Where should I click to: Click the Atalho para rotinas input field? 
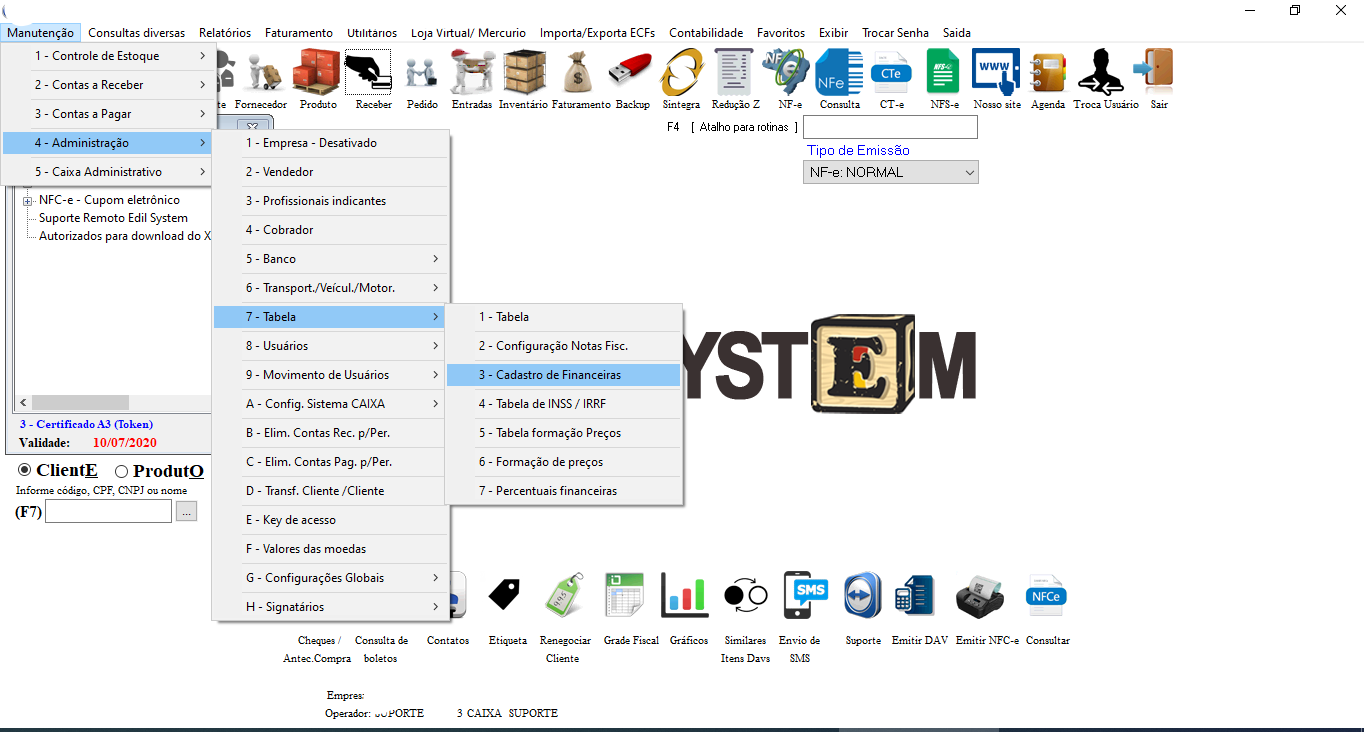click(x=890, y=127)
